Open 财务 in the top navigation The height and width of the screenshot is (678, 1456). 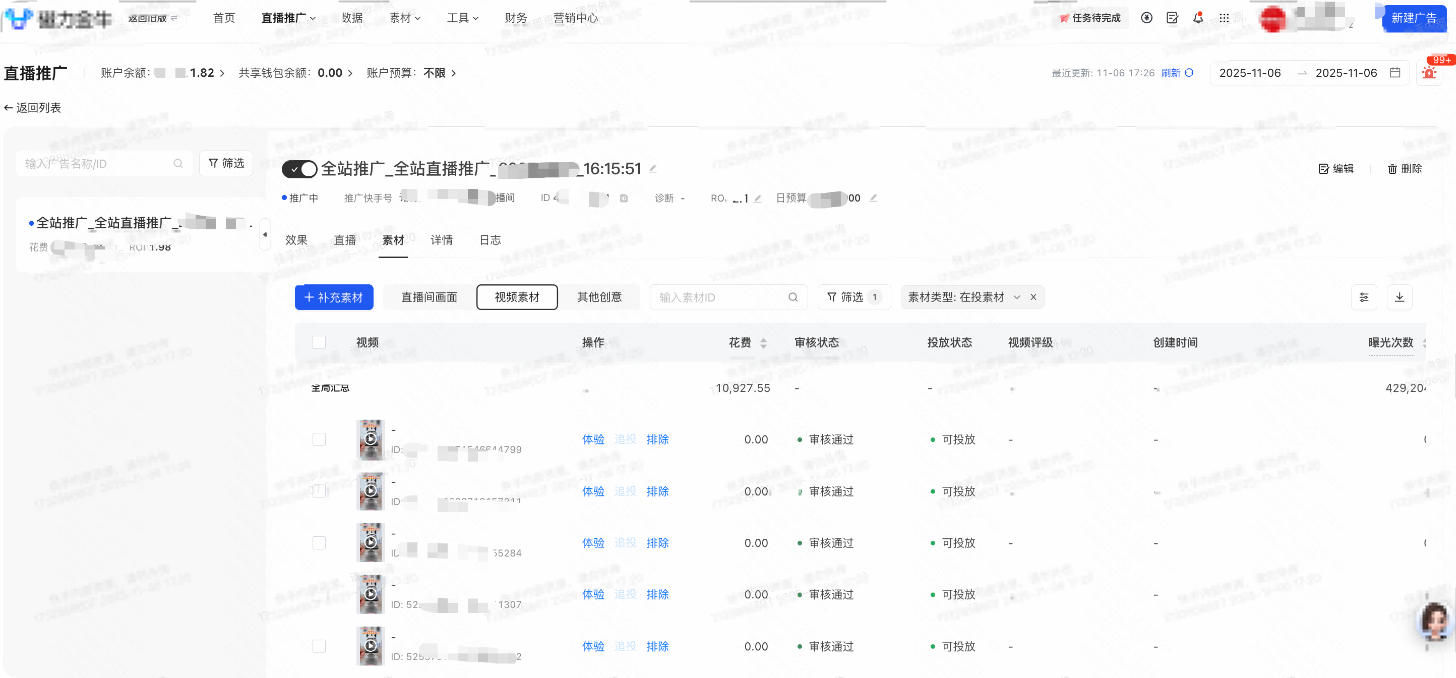516,17
